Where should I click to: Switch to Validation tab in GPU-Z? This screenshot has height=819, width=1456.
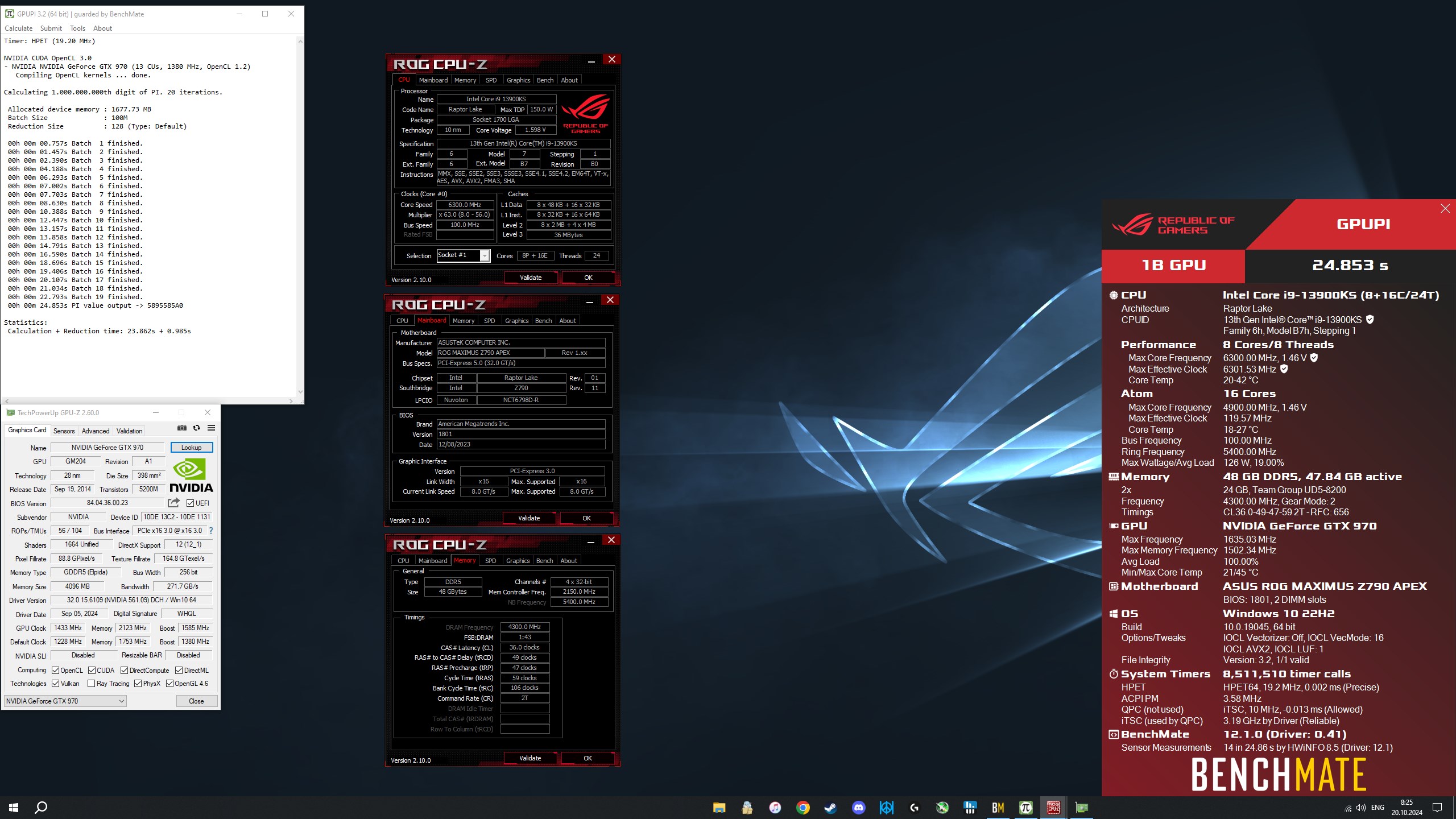[x=130, y=431]
